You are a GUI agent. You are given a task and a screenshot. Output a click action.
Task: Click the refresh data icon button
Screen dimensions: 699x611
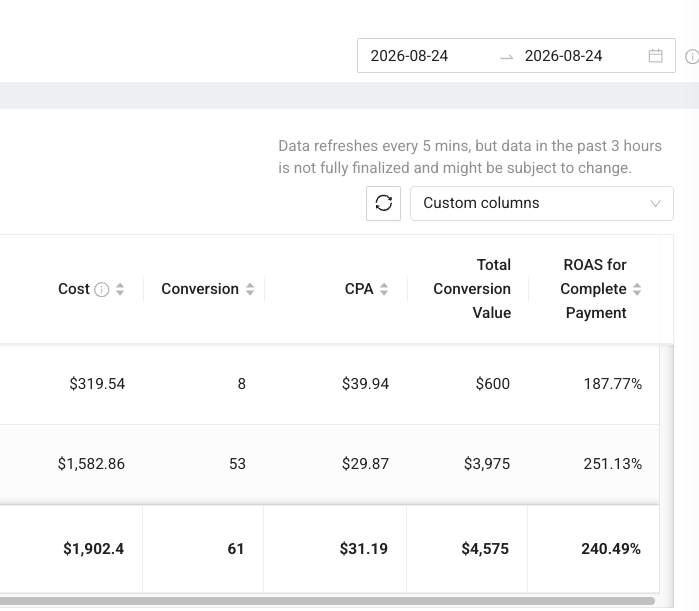(x=383, y=203)
